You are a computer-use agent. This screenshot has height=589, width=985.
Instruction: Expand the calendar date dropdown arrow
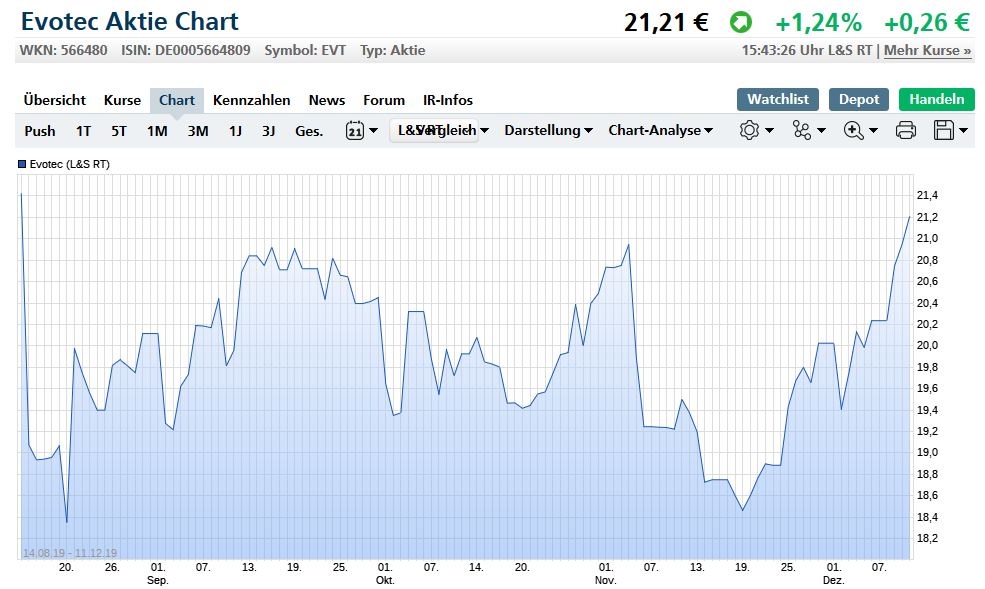click(x=373, y=131)
